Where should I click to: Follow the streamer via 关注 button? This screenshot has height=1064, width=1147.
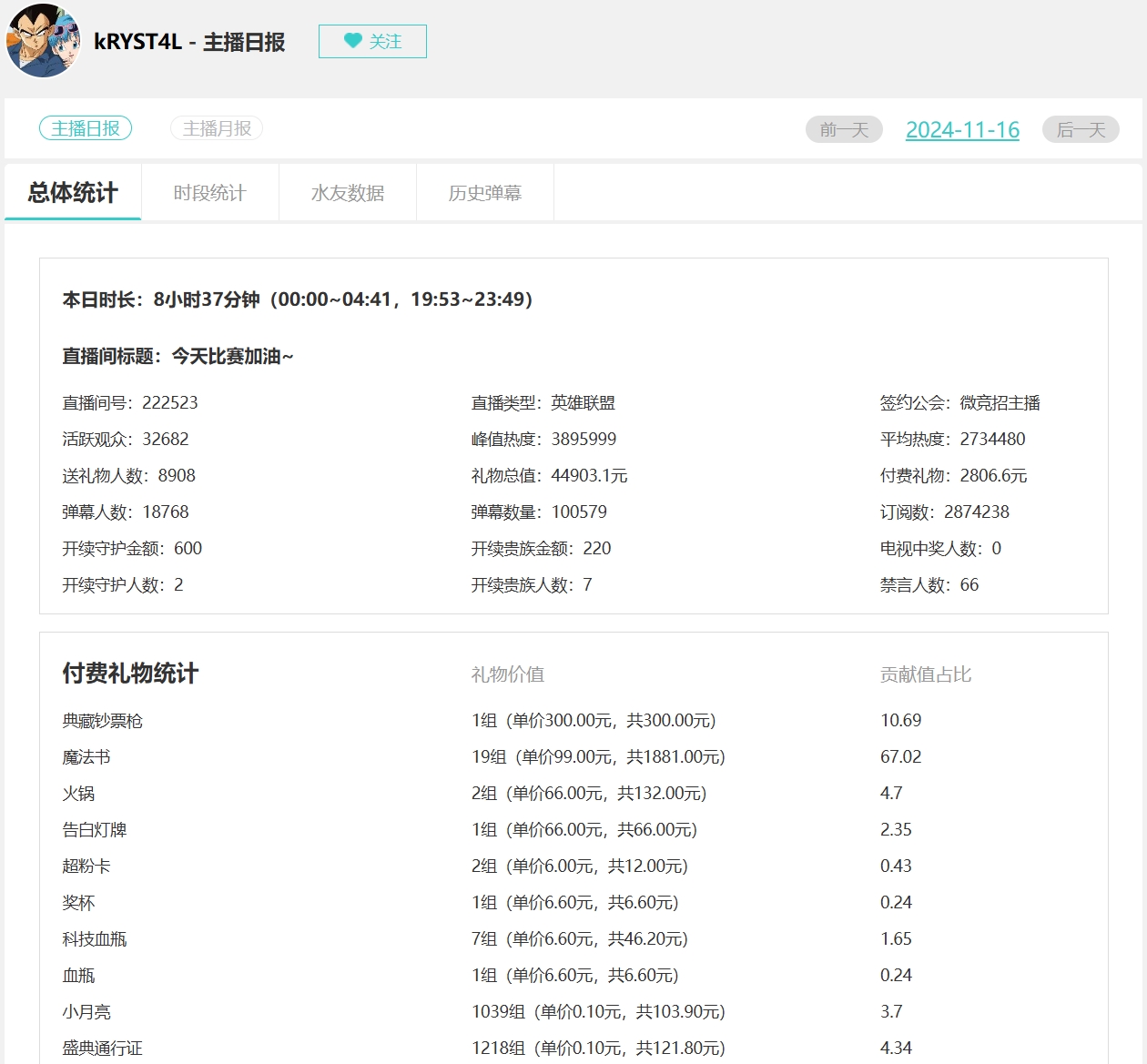point(373,41)
